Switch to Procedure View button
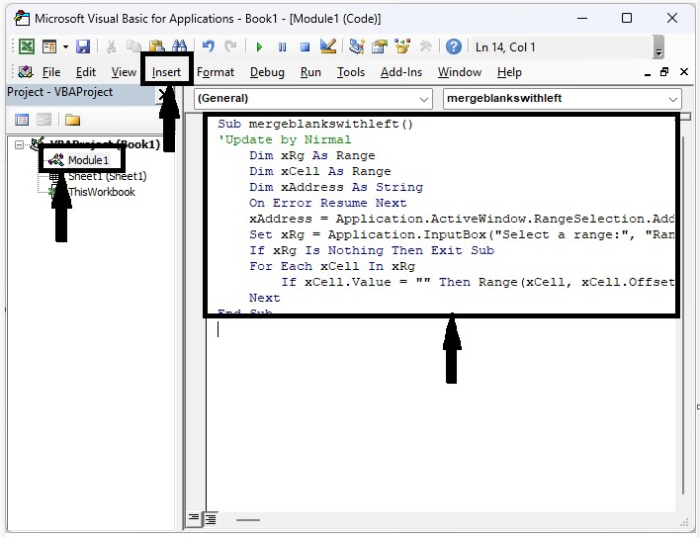700x538 pixels. 194,518
